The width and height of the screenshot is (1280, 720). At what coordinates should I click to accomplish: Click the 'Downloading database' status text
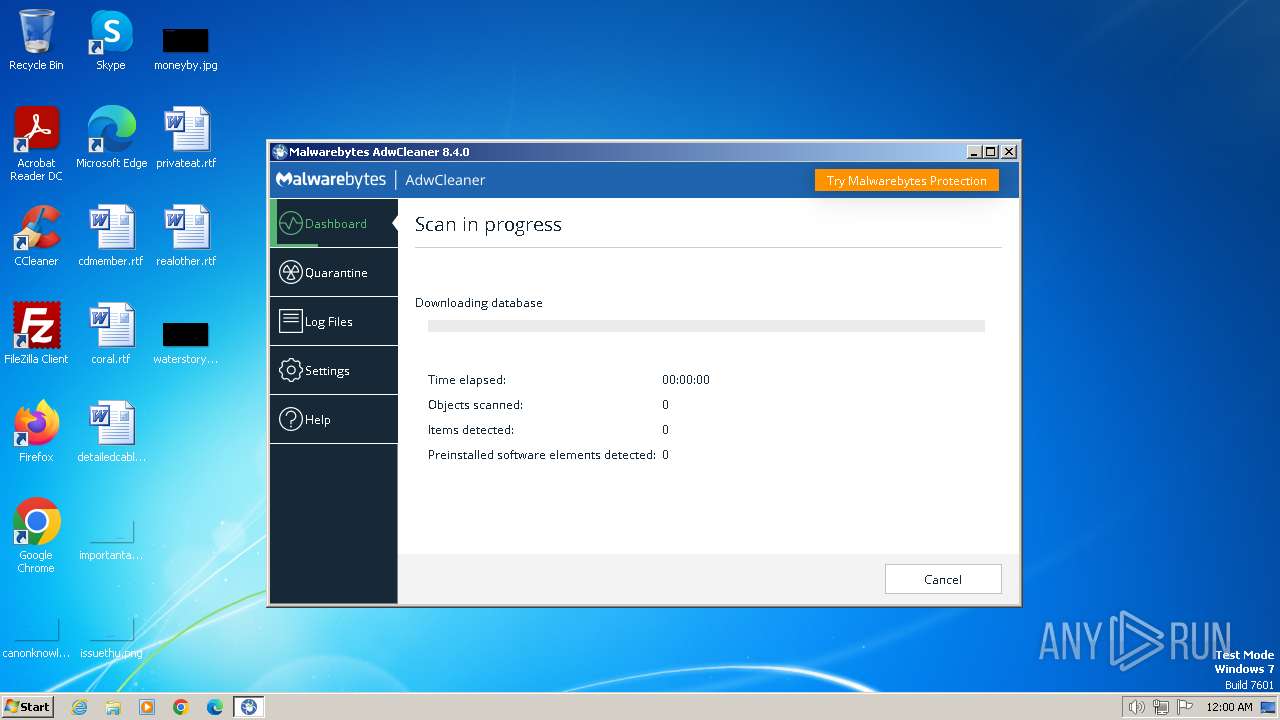click(479, 303)
